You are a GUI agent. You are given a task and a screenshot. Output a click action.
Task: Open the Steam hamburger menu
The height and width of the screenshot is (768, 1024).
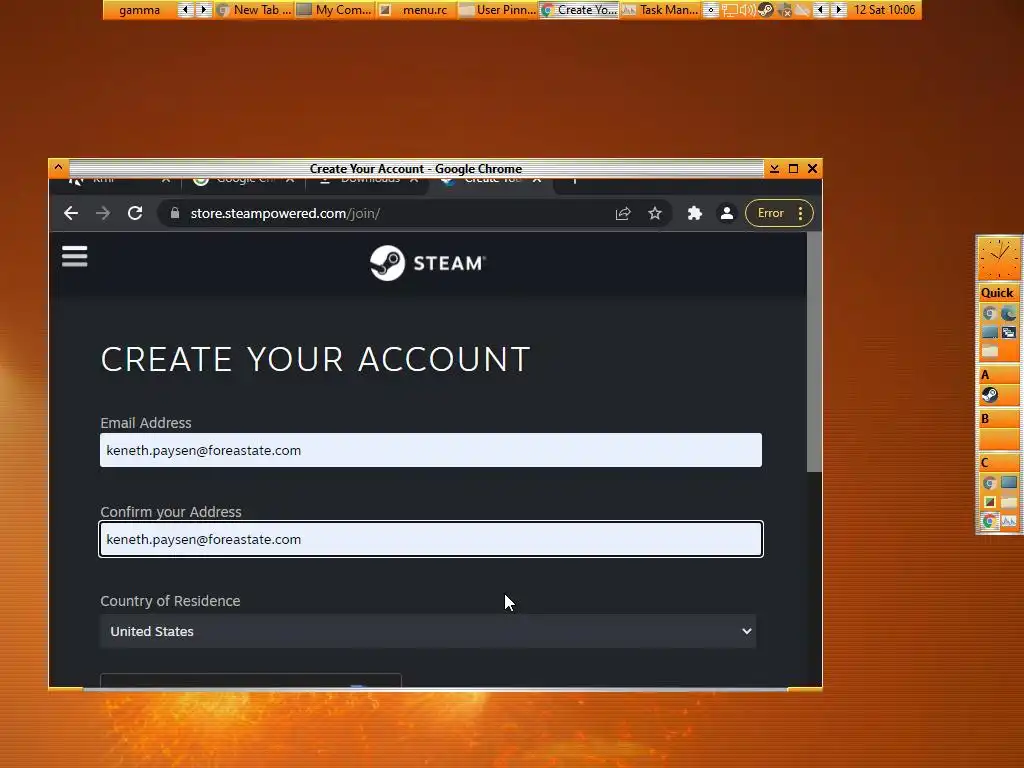(x=74, y=256)
